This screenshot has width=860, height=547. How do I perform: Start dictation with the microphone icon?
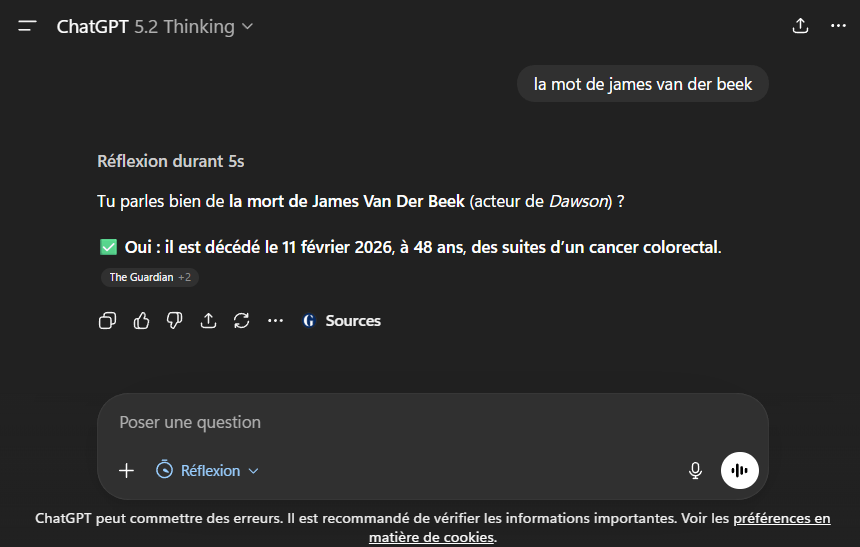click(x=695, y=471)
